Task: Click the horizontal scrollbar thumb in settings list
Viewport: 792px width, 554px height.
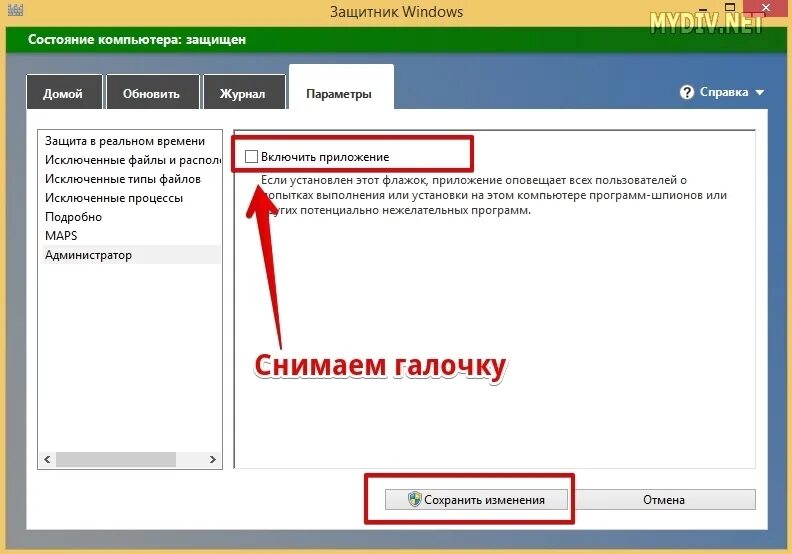Action: click(x=116, y=459)
